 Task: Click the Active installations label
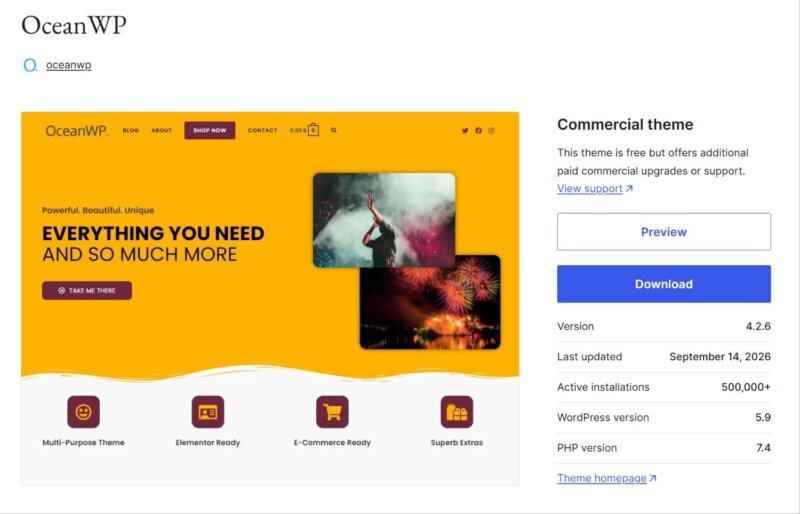(603, 387)
